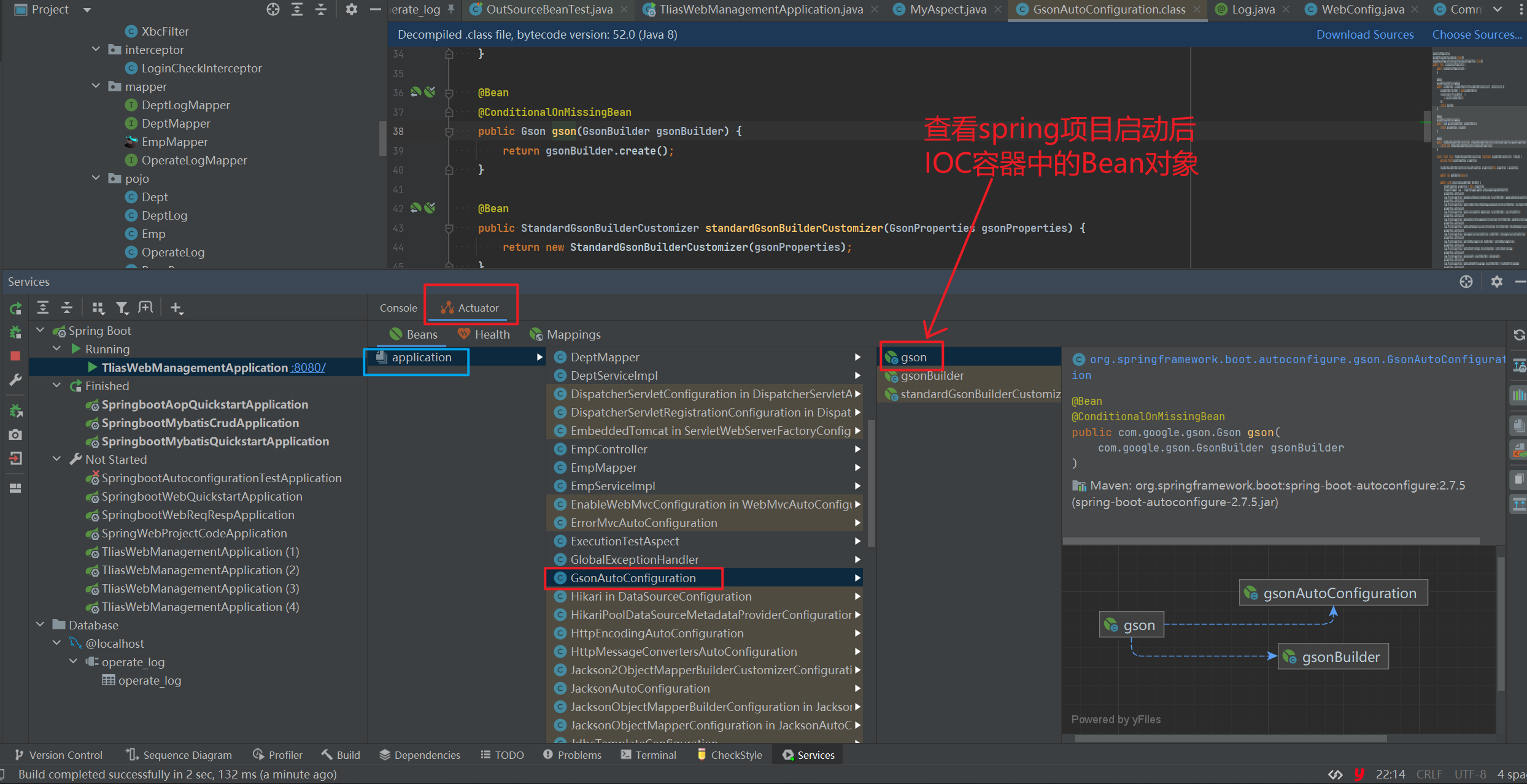The height and width of the screenshot is (784, 1527).
Task: Collapse the Spring Boot services node
Action: [x=41, y=331]
